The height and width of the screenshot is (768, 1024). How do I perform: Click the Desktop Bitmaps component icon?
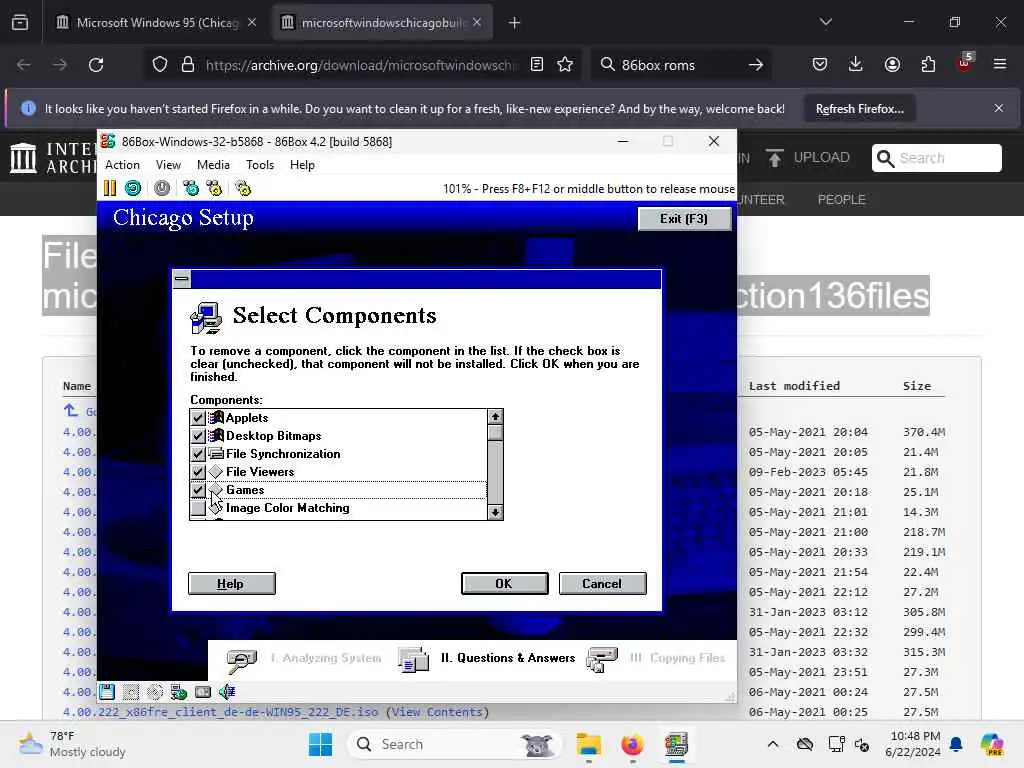pyautogui.click(x=216, y=436)
